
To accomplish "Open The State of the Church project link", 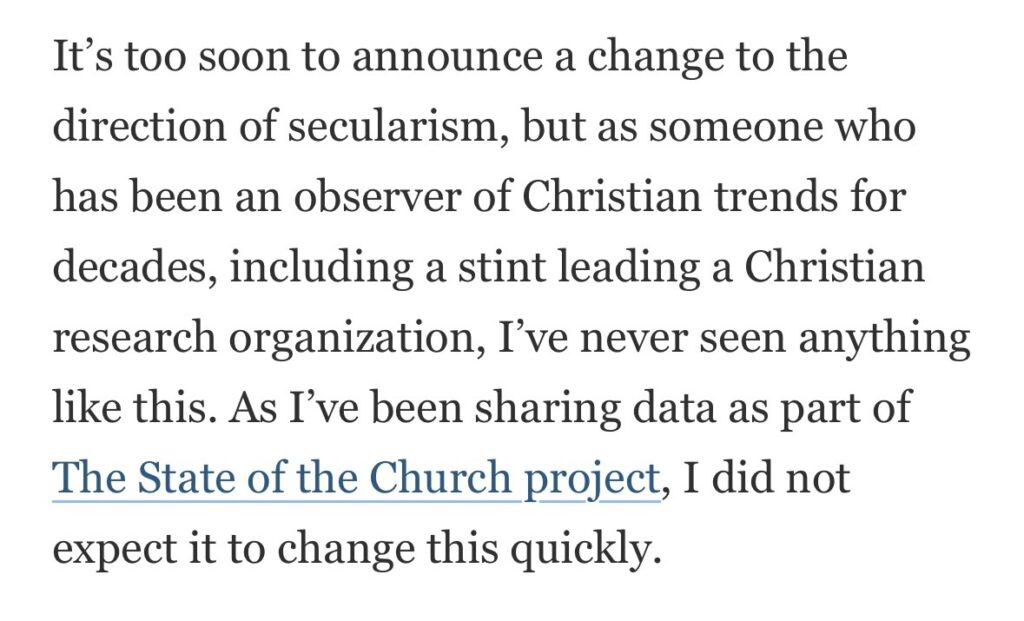I will 356,478.
